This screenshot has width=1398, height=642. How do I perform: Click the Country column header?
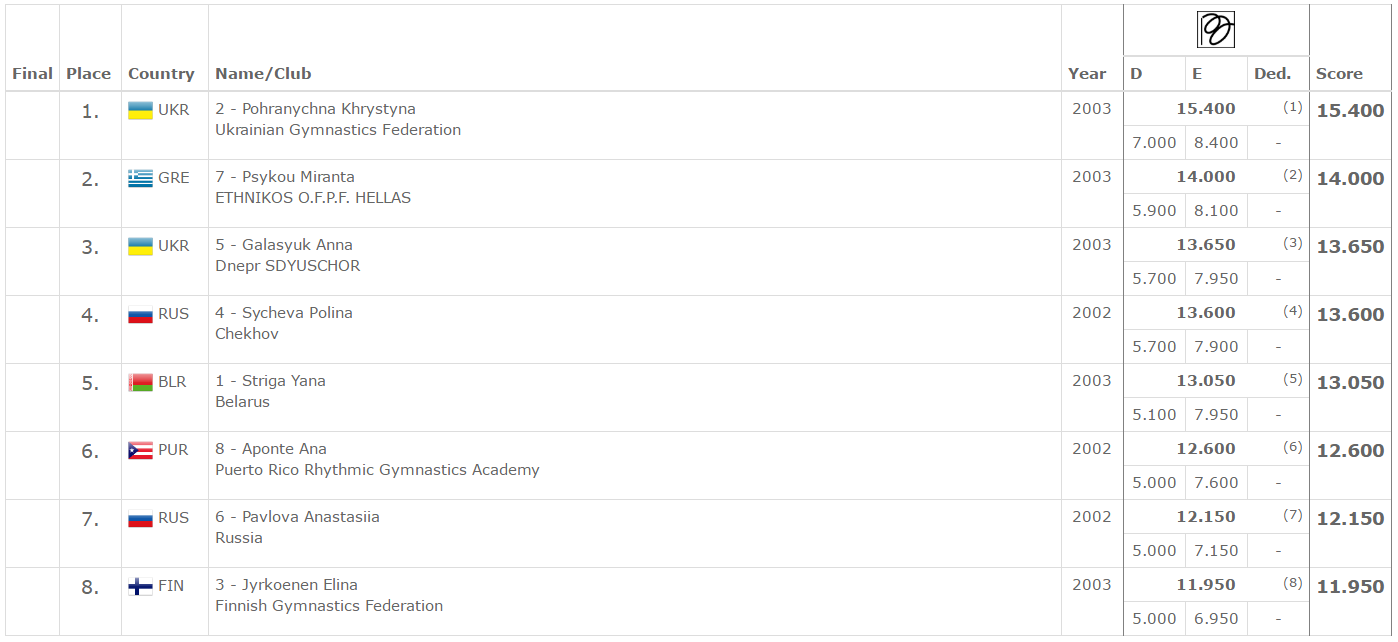[x=161, y=74]
